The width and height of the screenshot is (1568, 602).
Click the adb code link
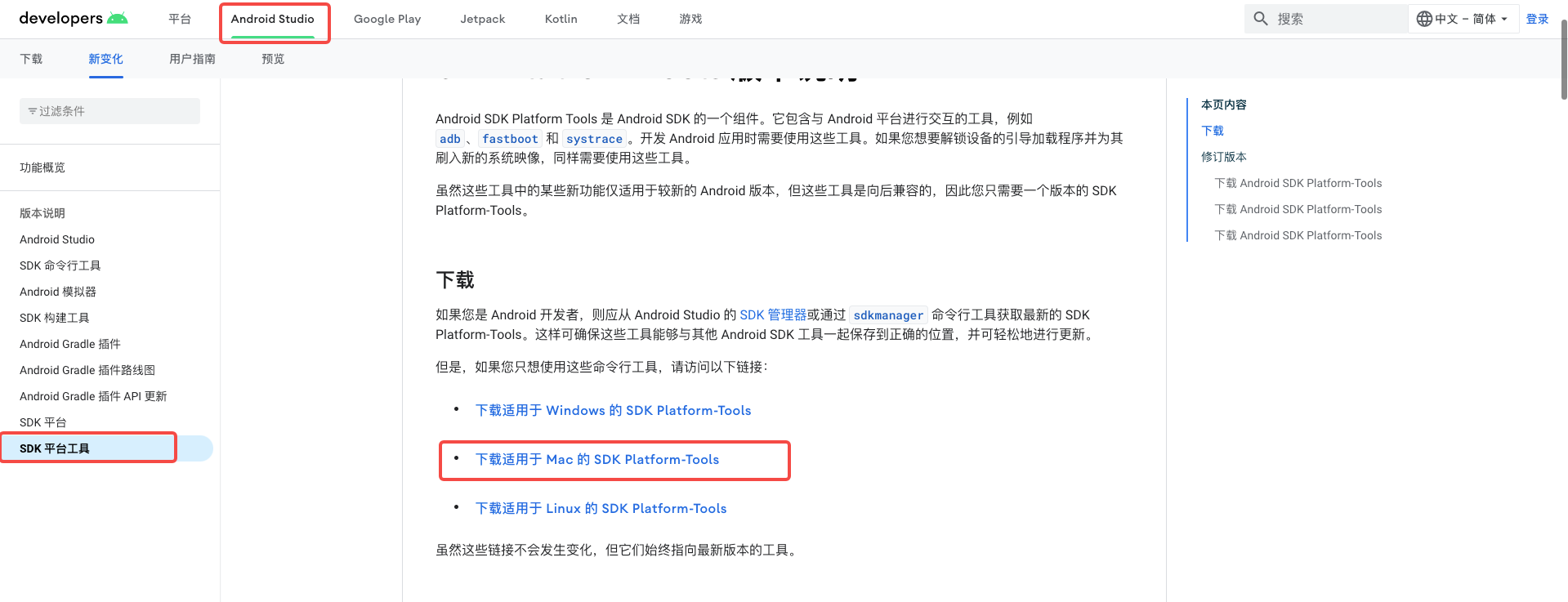(x=450, y=139)
